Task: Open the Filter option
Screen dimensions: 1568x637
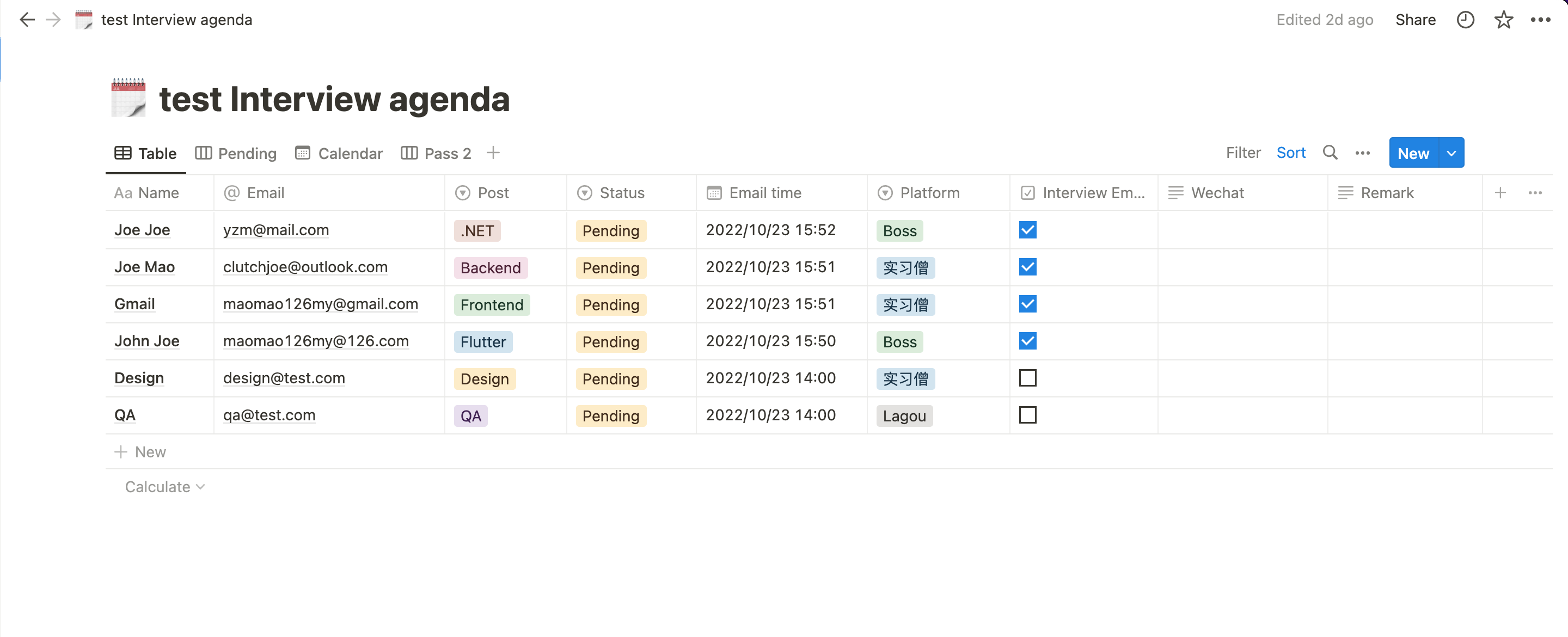Action: pyautogui.click(x=1243, y=153)
